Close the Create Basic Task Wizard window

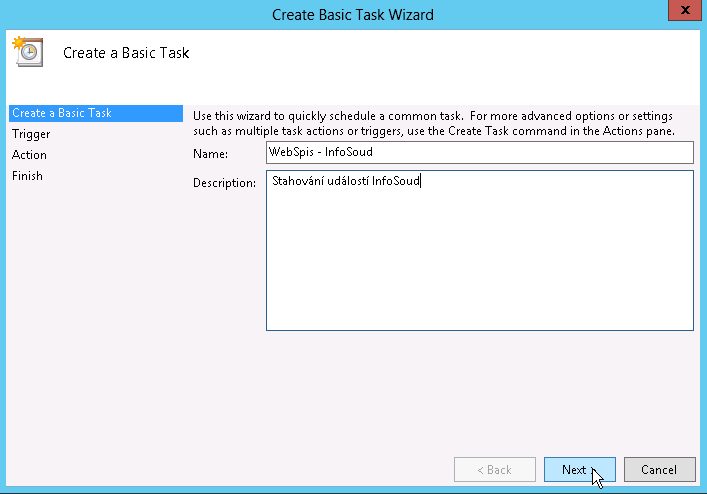coord(682,11)
